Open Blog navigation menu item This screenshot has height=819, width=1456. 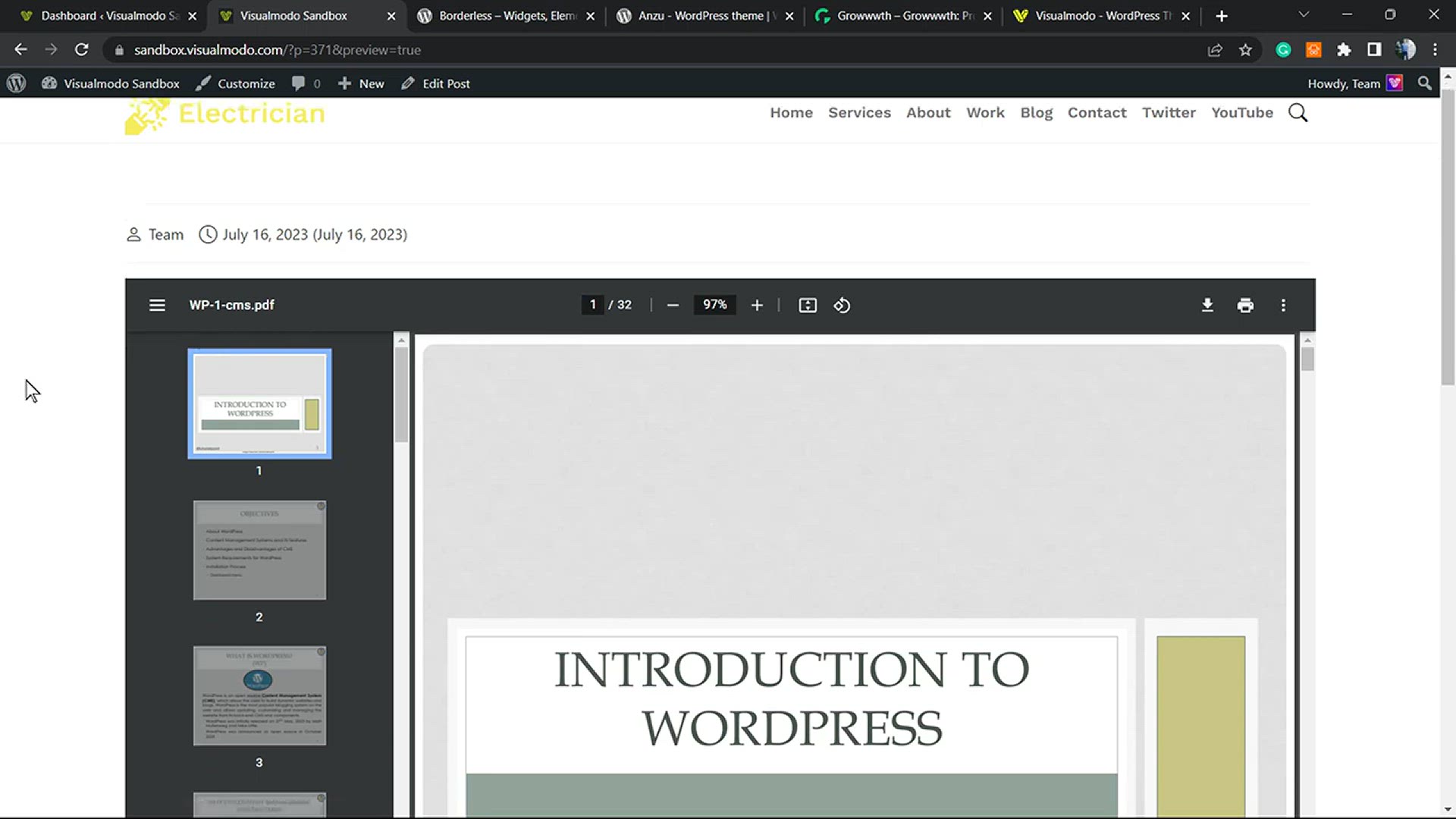pos(1036,112)
